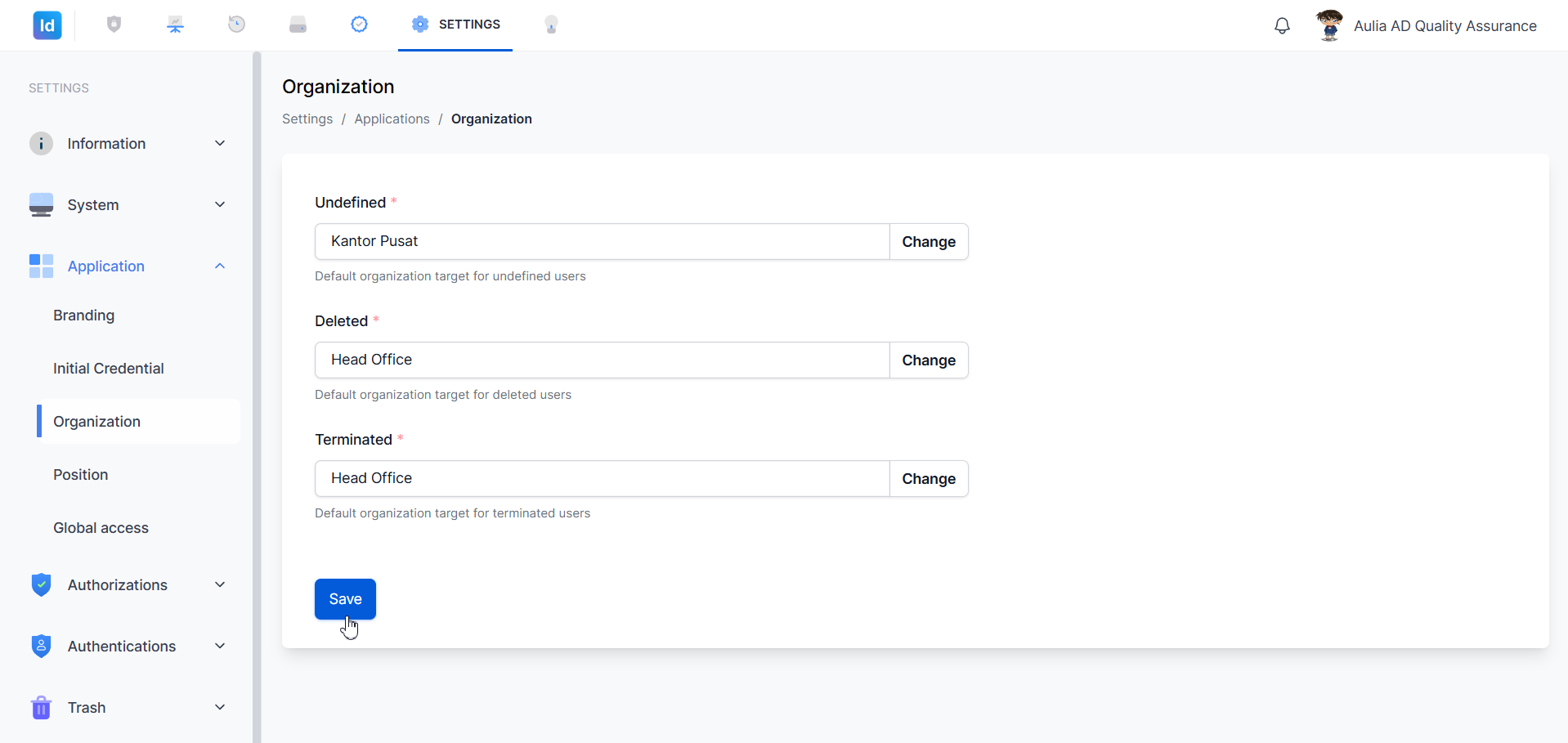1568x743 pixels.
Task: Click the Authorizations shield check icon
Action: tap(41, 584)
